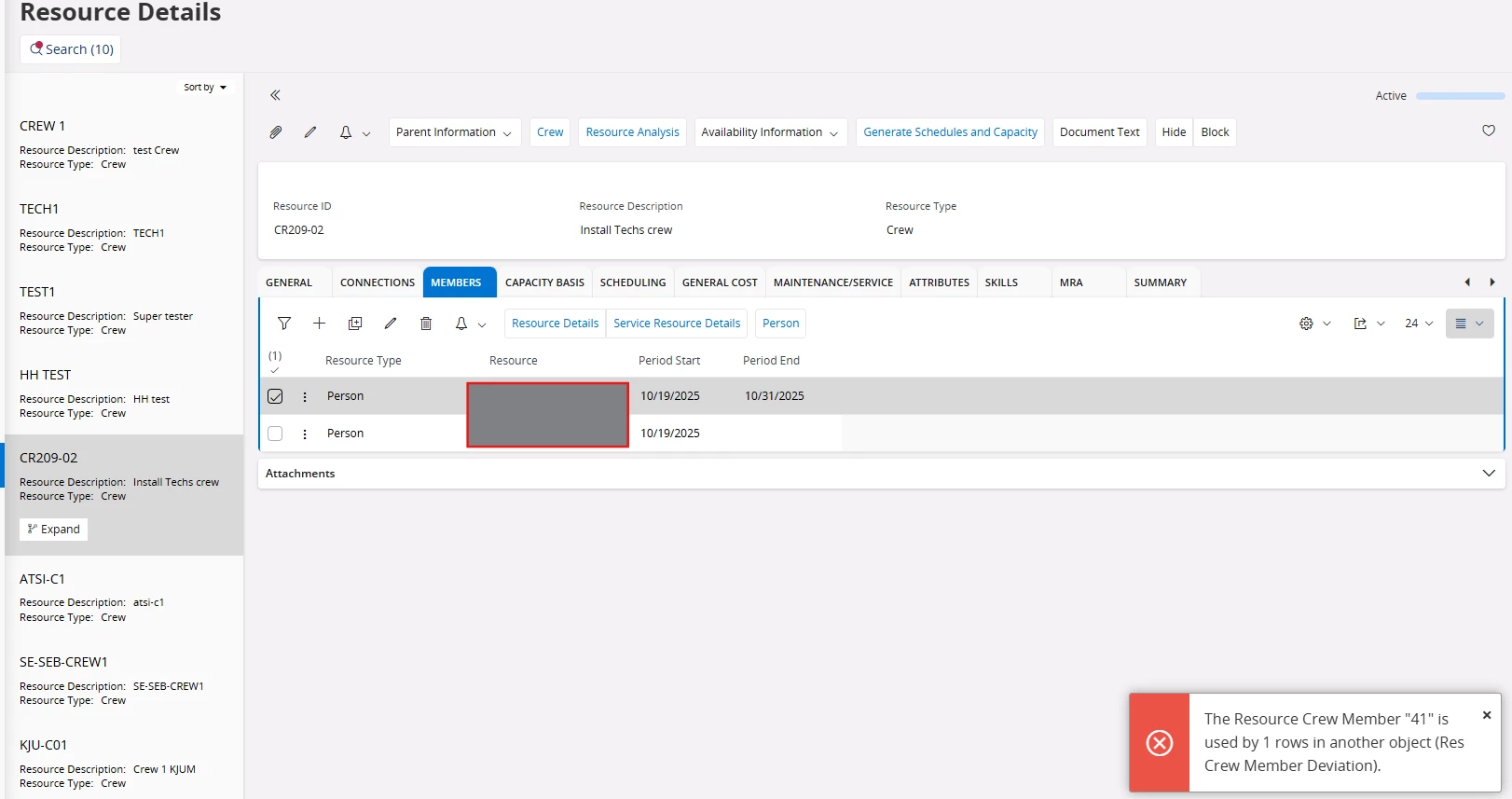Click the Block button

pyautogui.click(x=1216, y=132)
